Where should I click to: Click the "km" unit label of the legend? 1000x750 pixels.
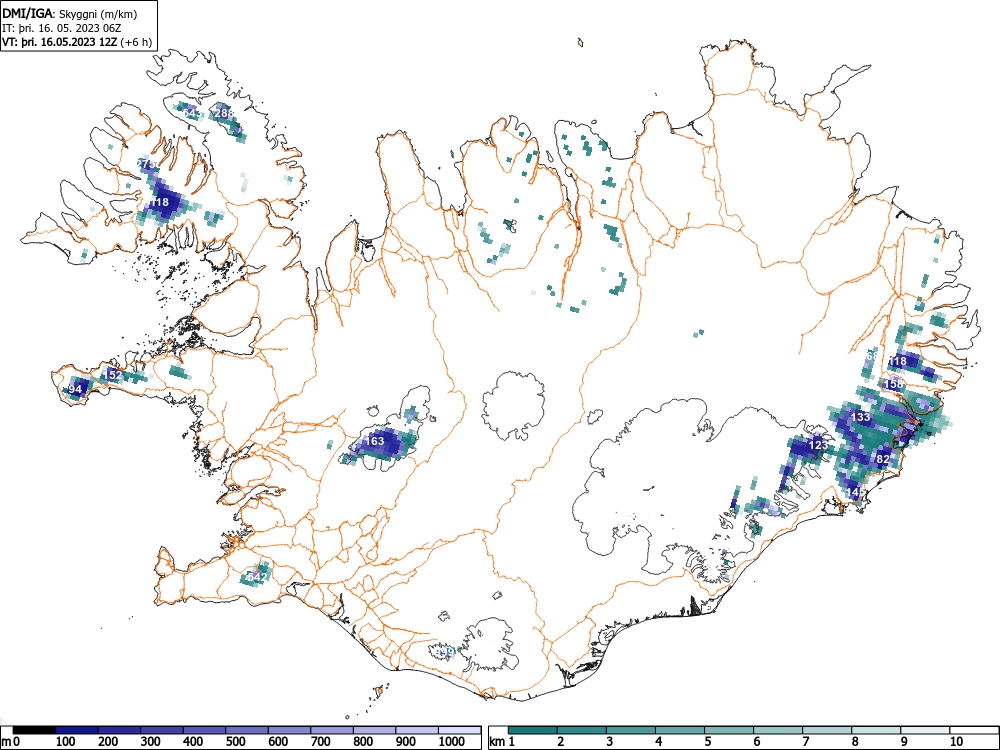coord(497,742)
